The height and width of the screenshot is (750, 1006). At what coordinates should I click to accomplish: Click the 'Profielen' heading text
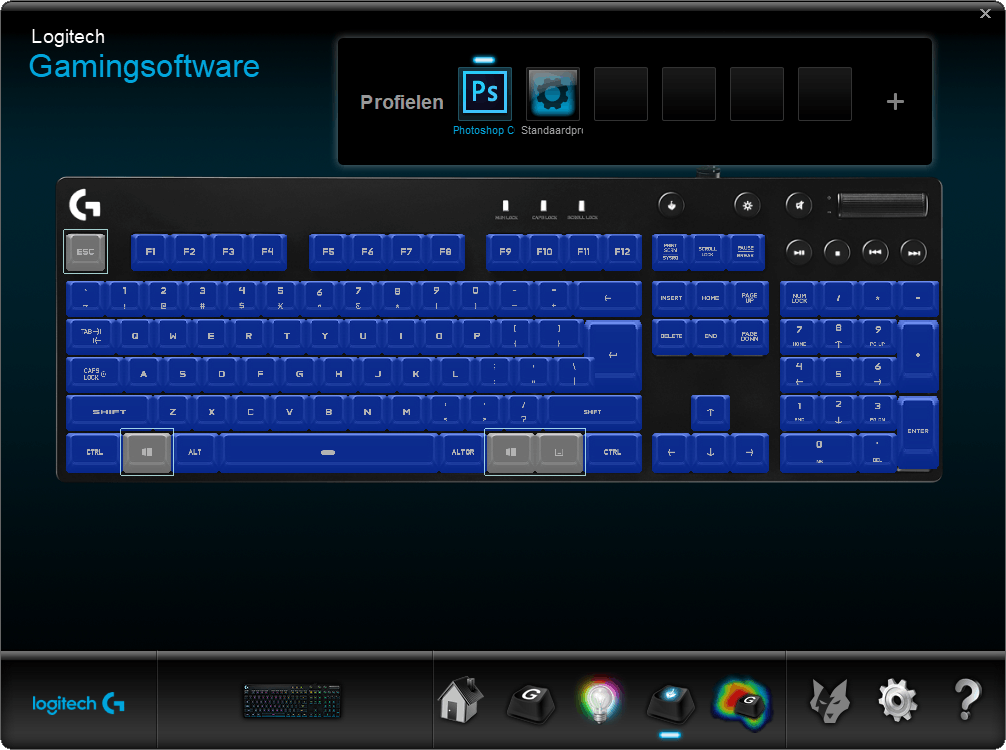click(x=402, y=102)
